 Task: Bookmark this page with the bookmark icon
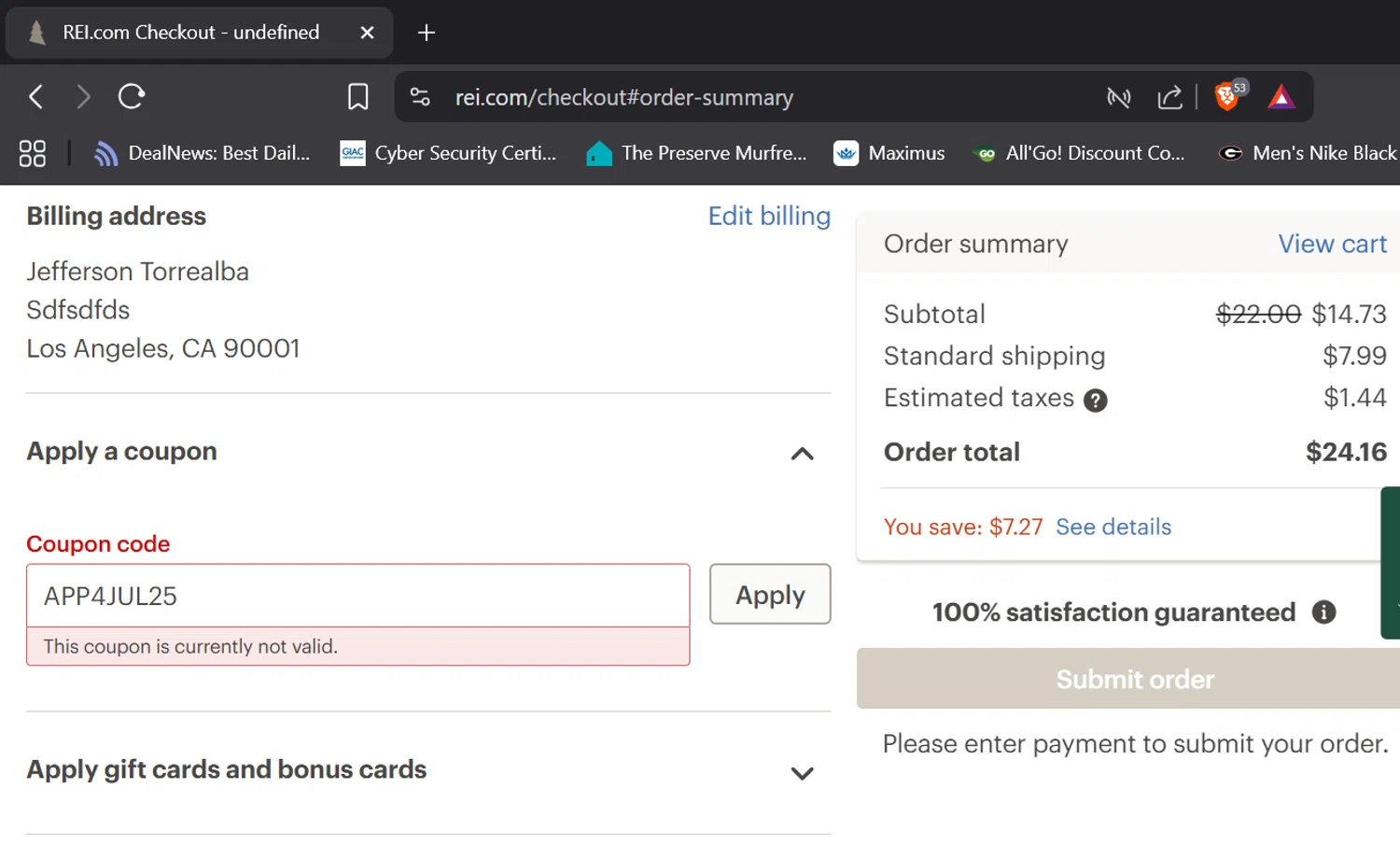[x=358, y=96]
